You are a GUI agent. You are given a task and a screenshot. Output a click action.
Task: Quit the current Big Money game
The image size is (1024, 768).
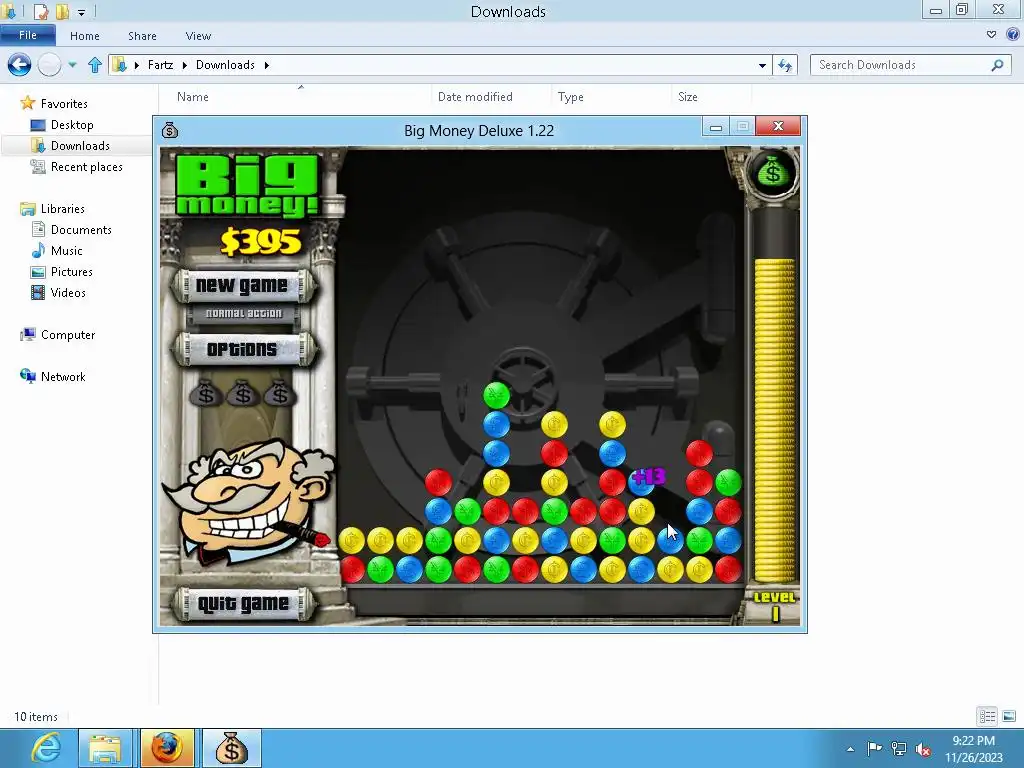click(x=242, y=604)
